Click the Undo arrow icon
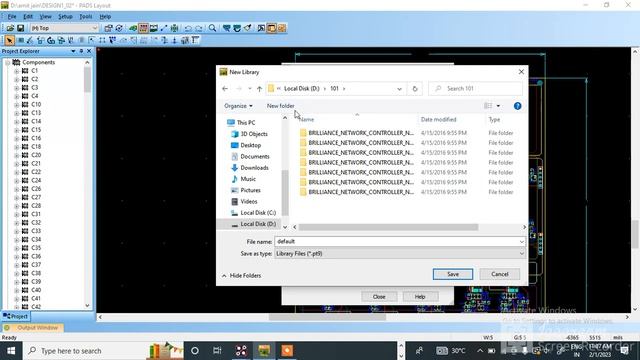The width and height of the screenshot is (640, 360). tap(188, 28)
